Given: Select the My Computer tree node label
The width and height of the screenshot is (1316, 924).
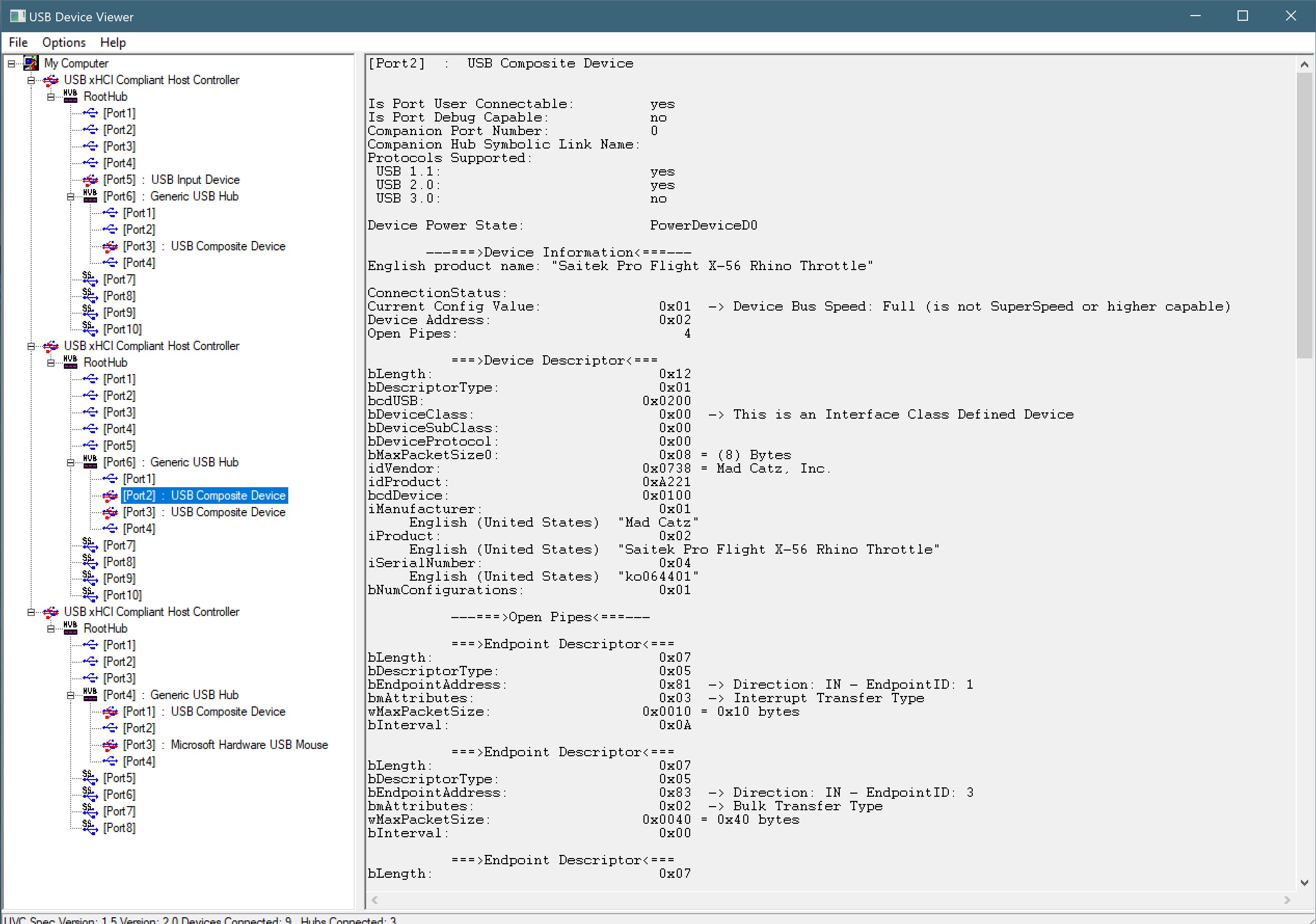Looking at the screenshot, I should pos(76,63).
